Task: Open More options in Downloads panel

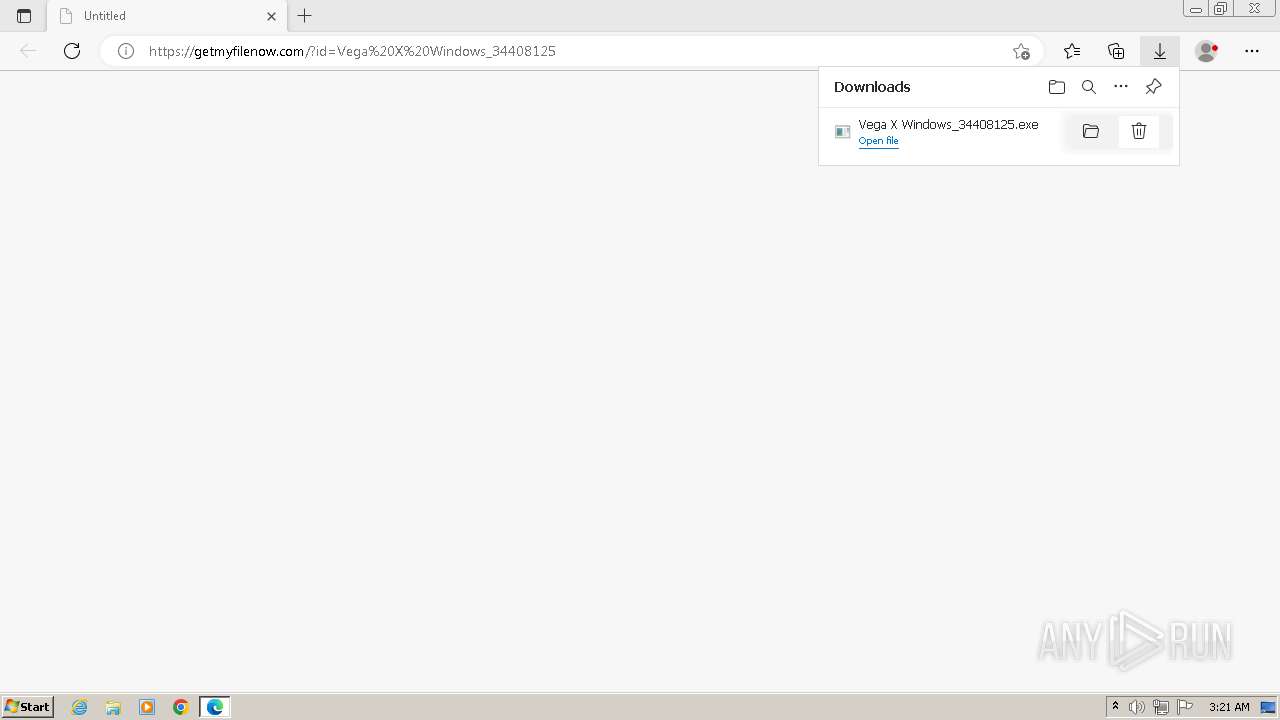Action: coord(1121,87)
